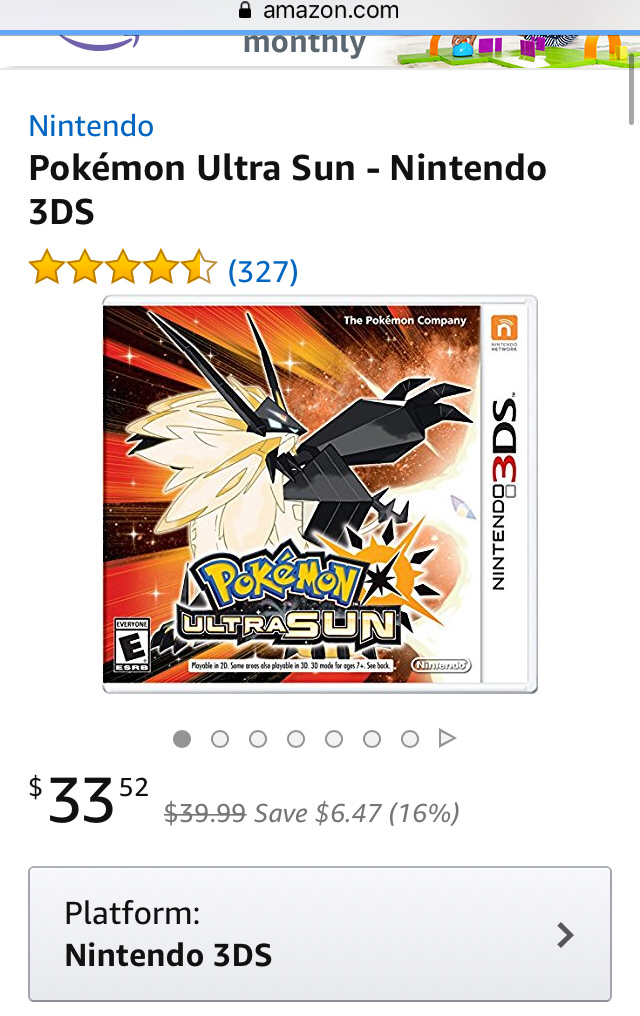Click the star rating icons
Viewport: 640px width, 1016px height.
click(x=123, y=268)
